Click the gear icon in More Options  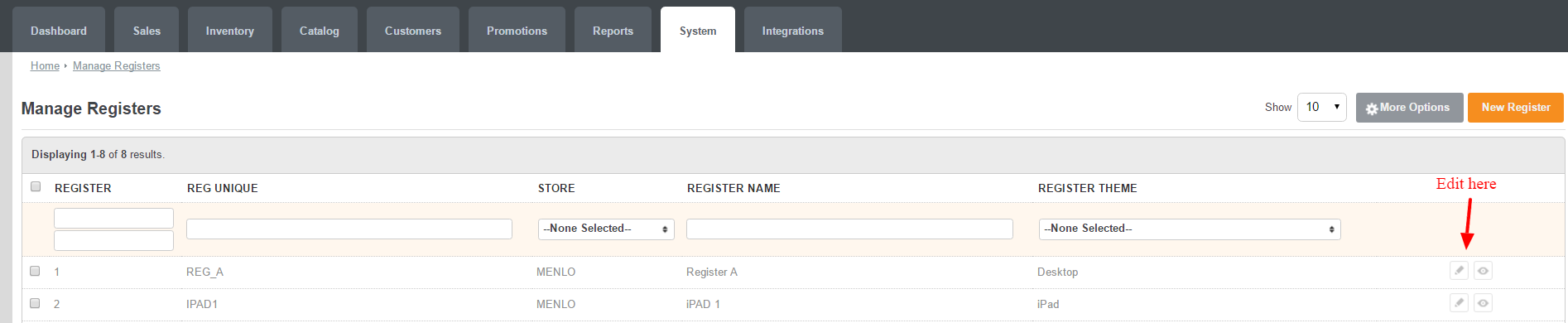(1371, 108)
